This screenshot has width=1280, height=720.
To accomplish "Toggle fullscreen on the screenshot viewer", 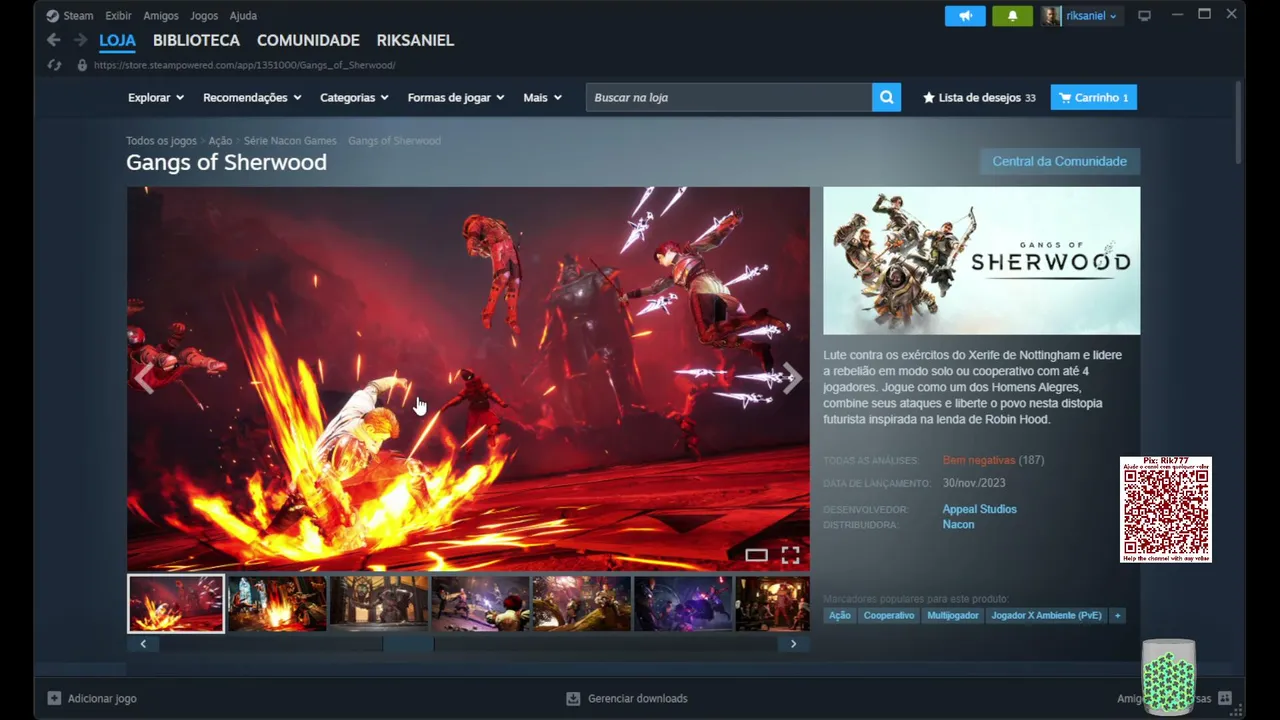I will 790,555.
